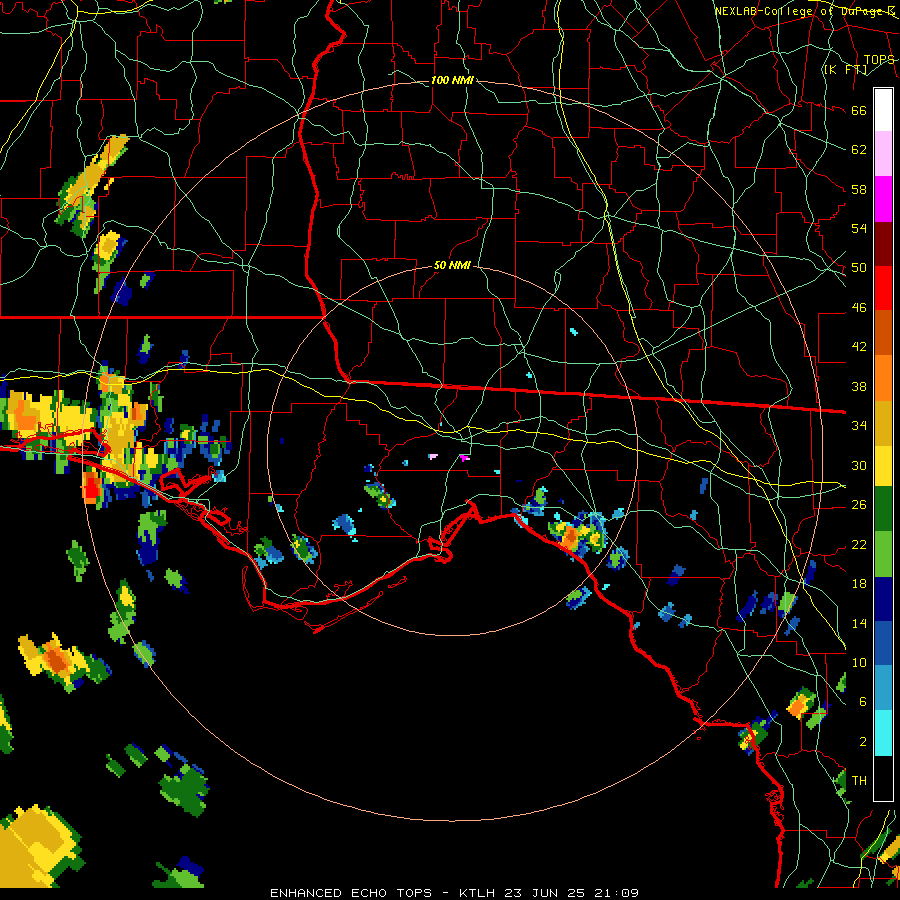
Task: Click the "[K FT]" units label
Action: click(x=845, y=69)
